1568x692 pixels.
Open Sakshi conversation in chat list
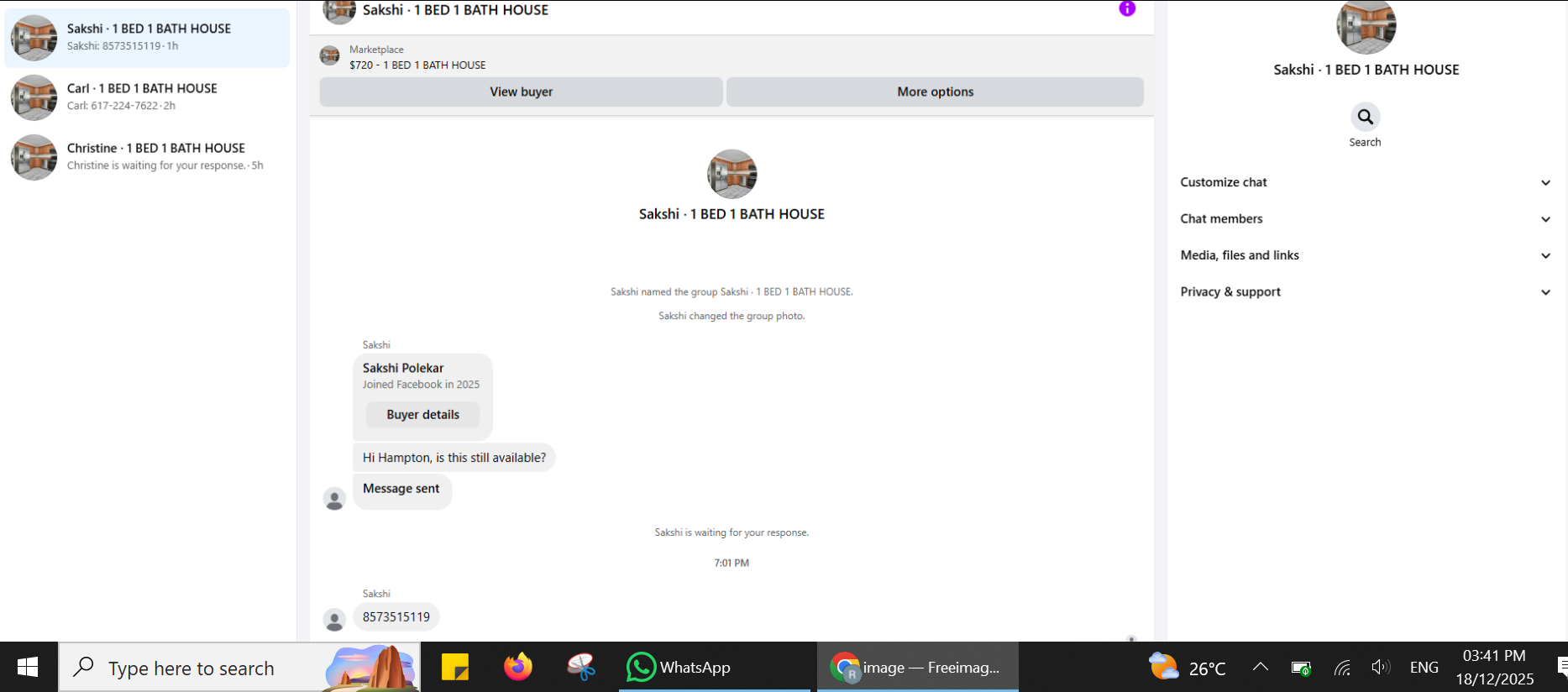coord(147,38)
